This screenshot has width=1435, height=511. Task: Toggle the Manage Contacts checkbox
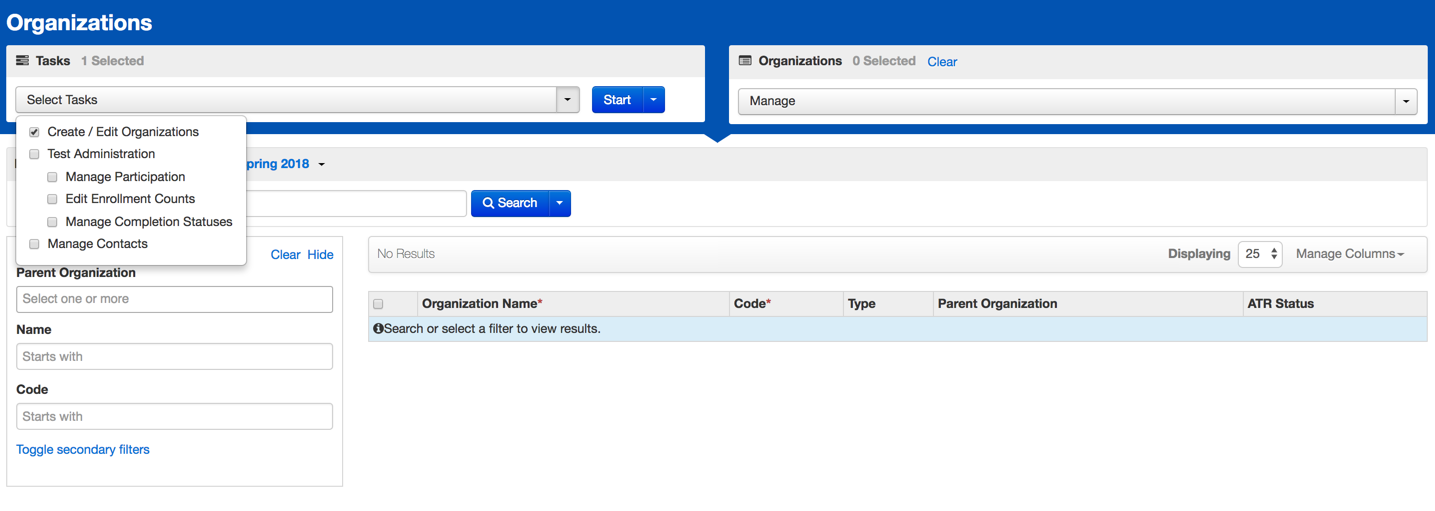coord(34,244)
